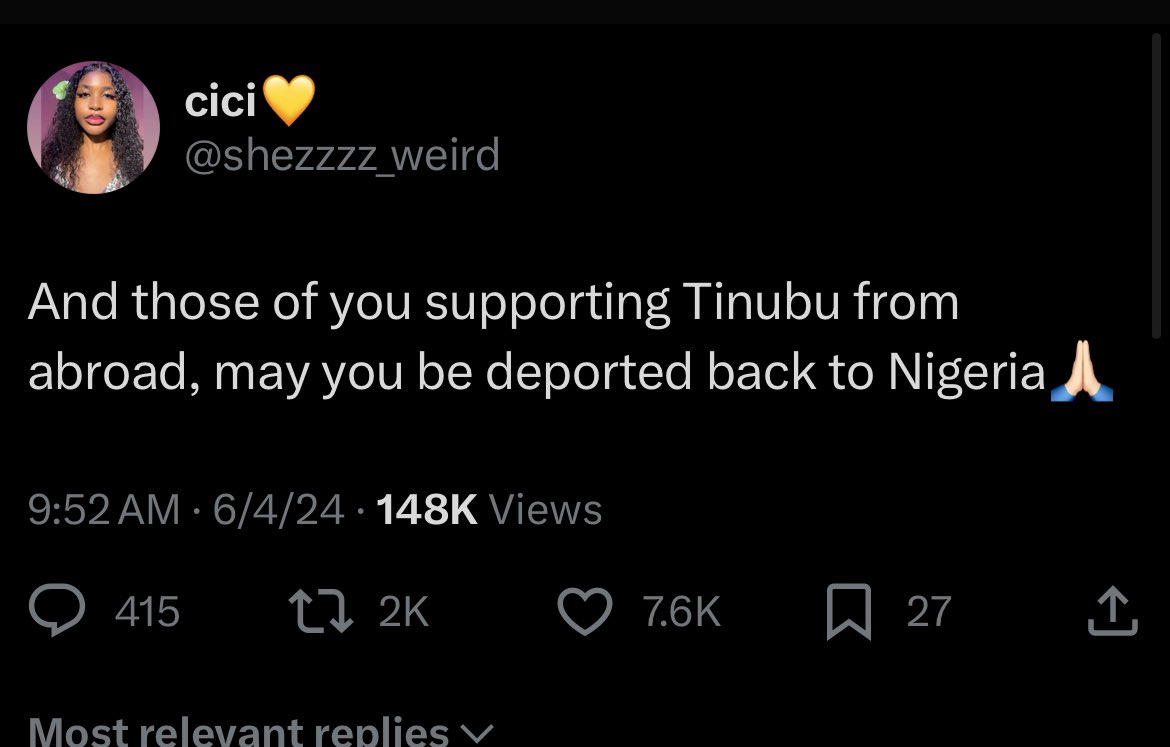Open cici's profile picture
This screenshot has width=1170, height=747.
pos(93,128)
